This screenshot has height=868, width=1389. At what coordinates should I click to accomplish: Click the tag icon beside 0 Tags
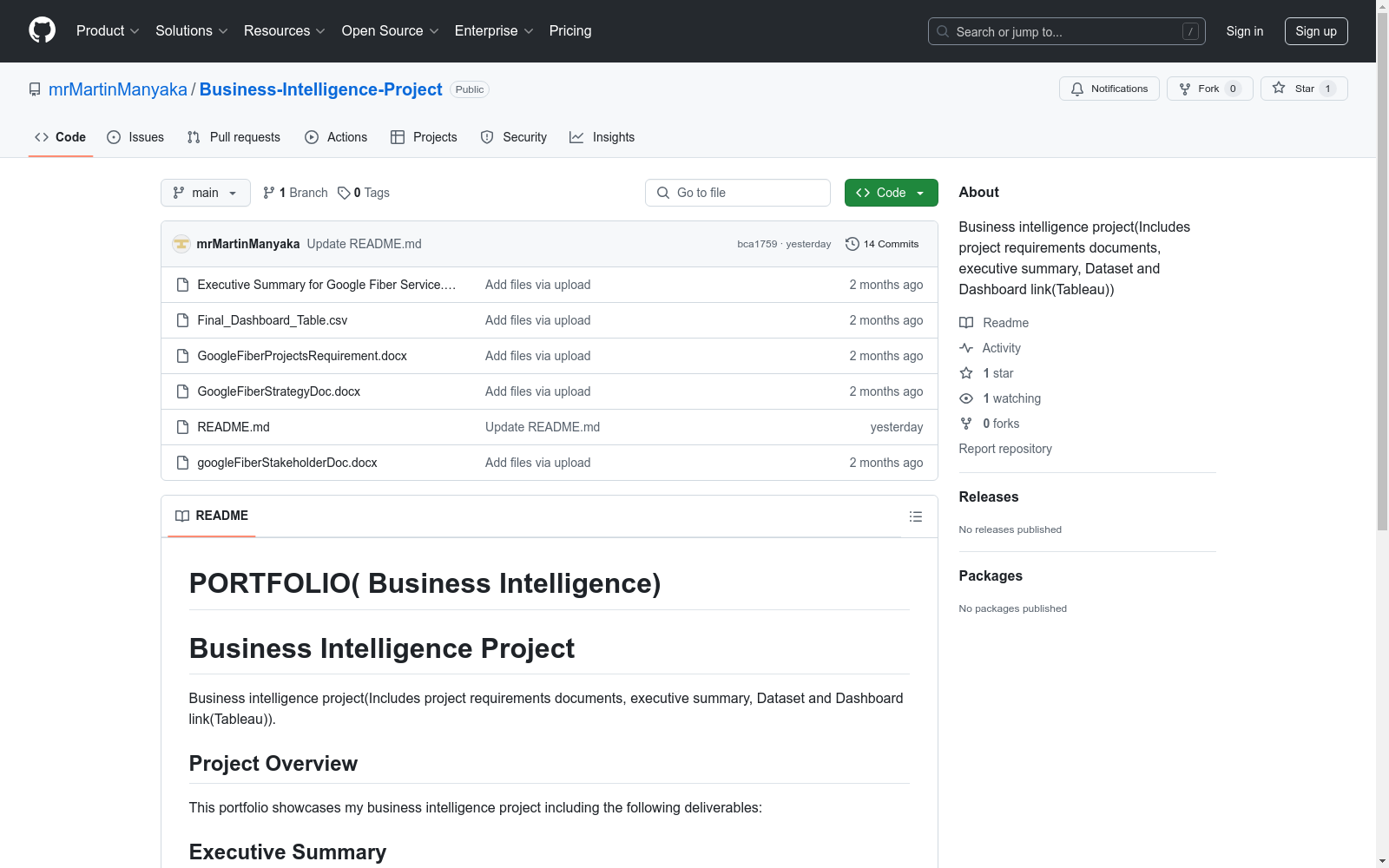(x=344, y=193)
